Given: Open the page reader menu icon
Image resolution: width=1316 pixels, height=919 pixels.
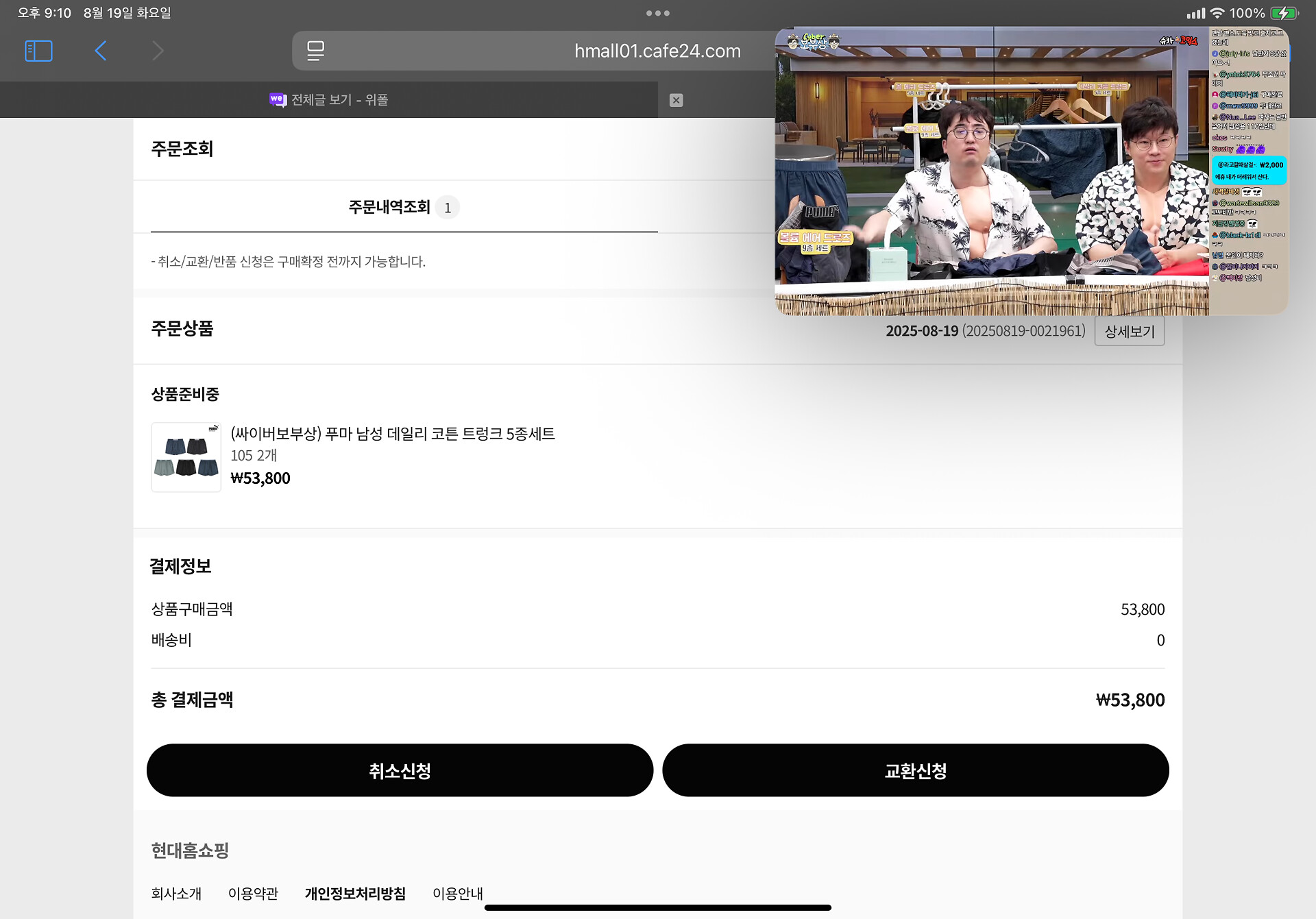Looking at the screenshot, I should (x=315, y=51).
